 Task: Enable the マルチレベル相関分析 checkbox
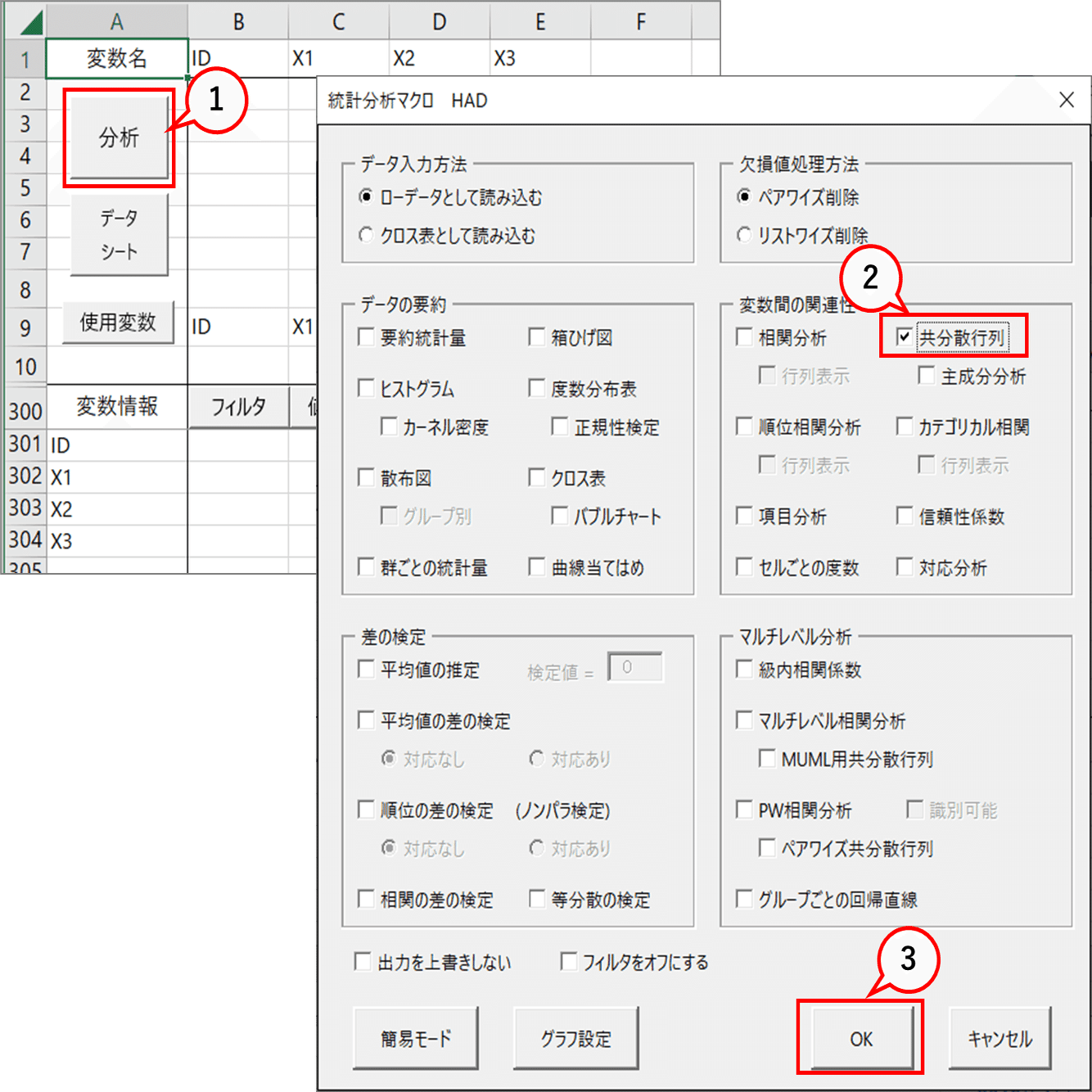click(x=743, y=720)
